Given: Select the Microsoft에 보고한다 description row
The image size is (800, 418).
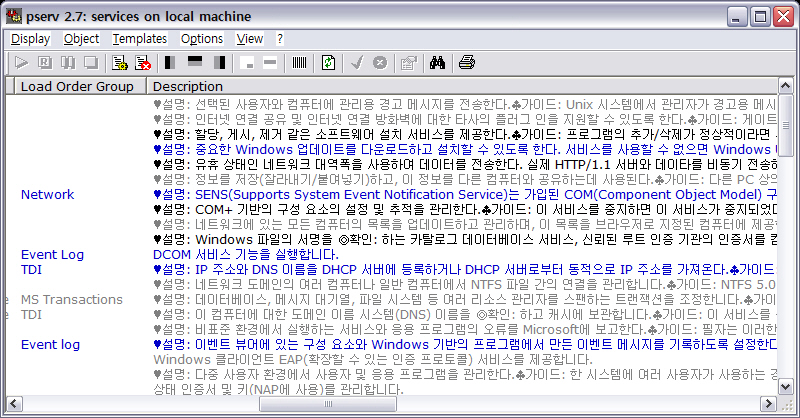Looking at the screenshot, I should point(465,330).
